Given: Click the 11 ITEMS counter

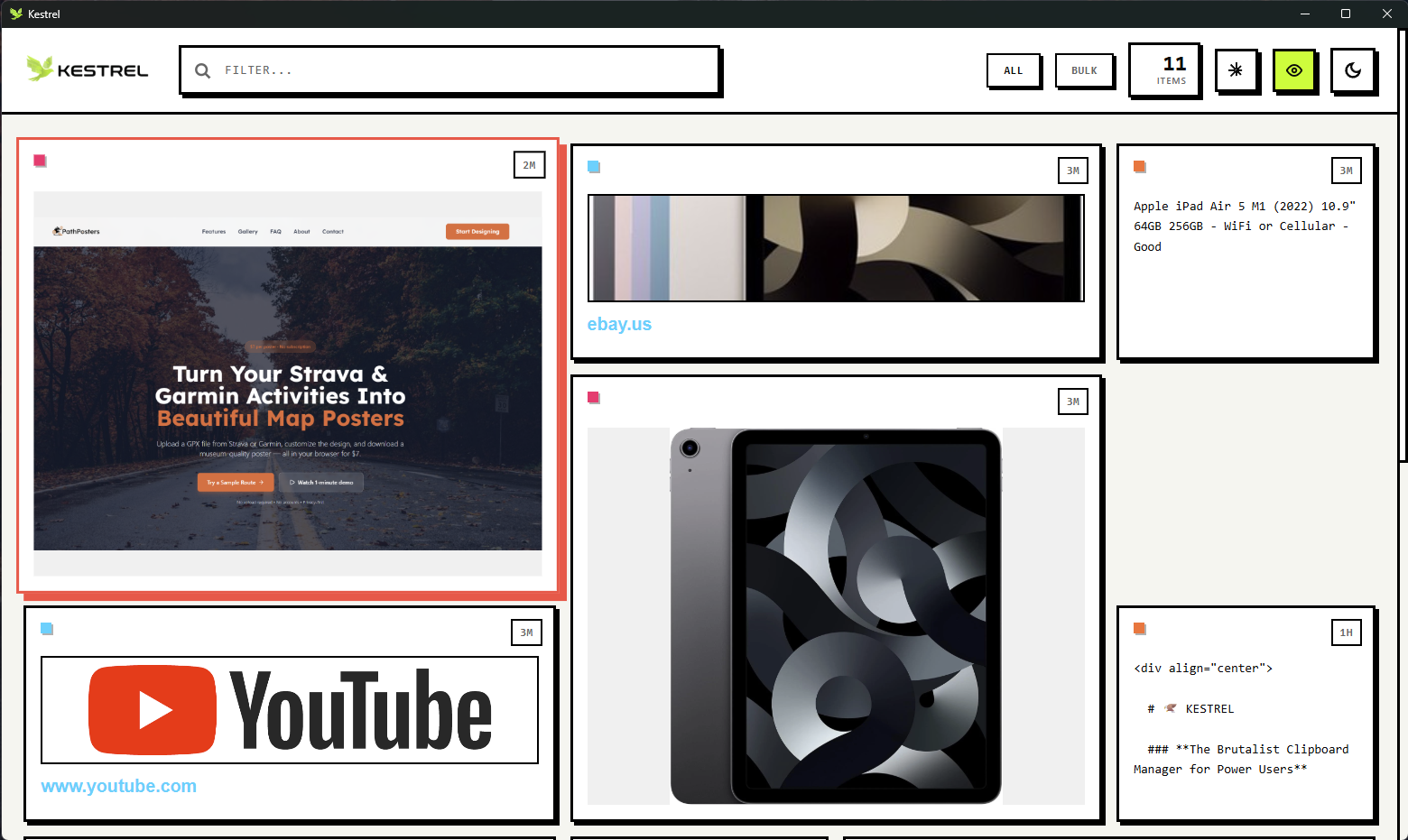Looking at the screenshot, I should (x=1165, y=69).
